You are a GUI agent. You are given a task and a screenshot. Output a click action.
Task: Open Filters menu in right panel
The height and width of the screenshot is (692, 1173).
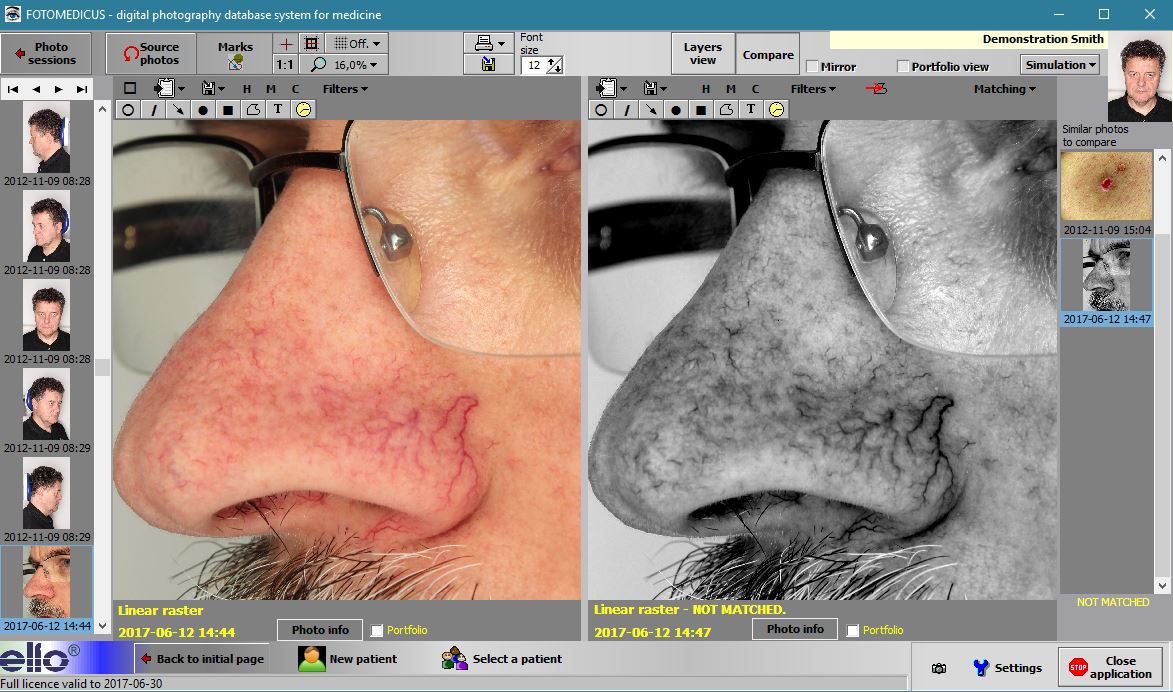(813, 89)
